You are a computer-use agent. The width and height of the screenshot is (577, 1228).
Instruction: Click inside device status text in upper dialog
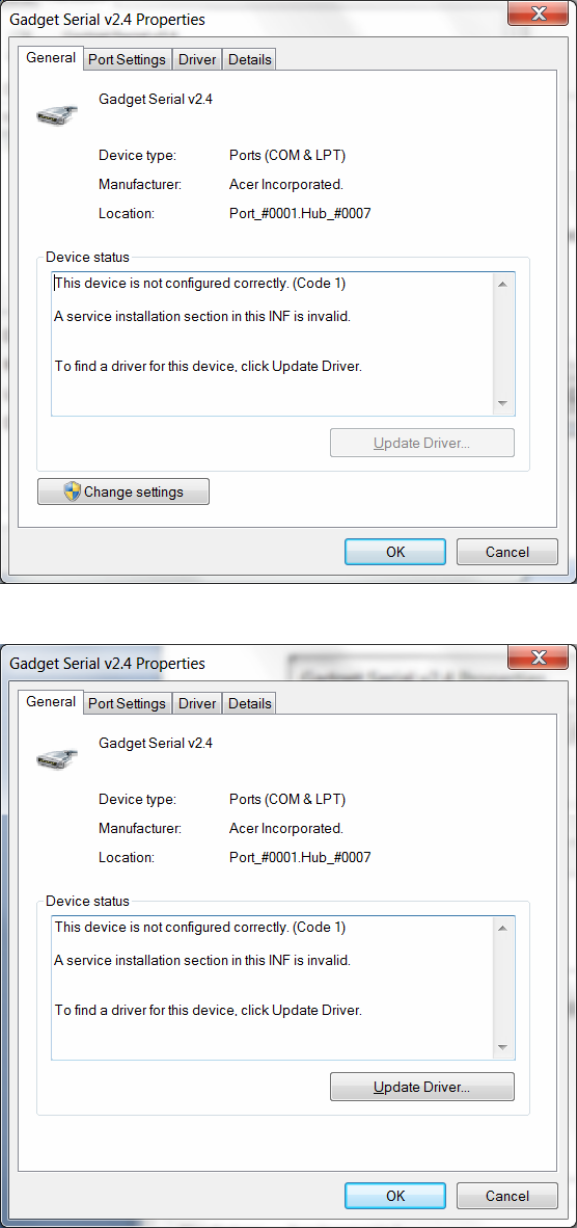coord(273,343)
